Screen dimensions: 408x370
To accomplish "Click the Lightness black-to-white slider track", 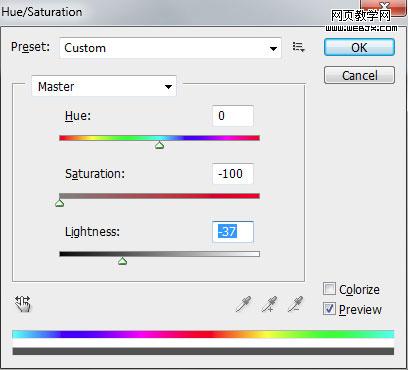I will [159, 254].
